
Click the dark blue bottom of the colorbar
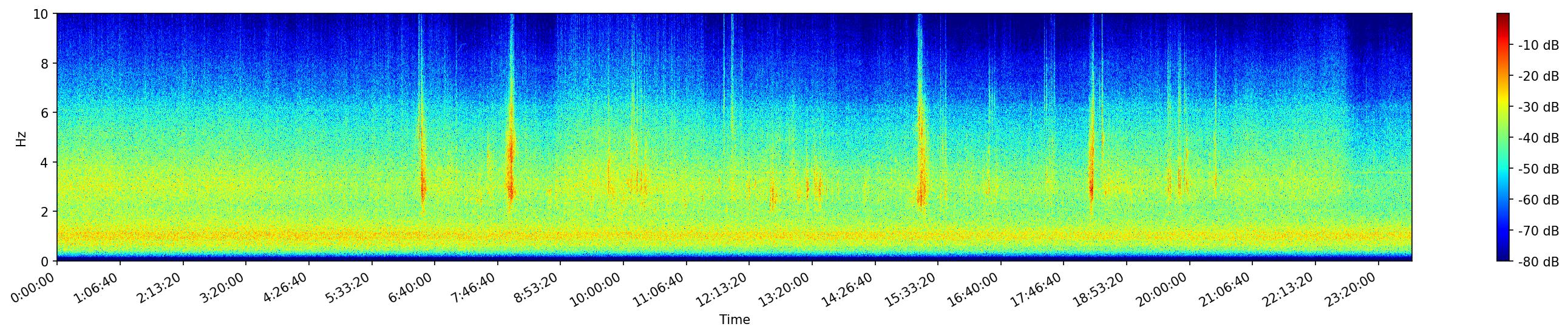(x=1503, y=257)
